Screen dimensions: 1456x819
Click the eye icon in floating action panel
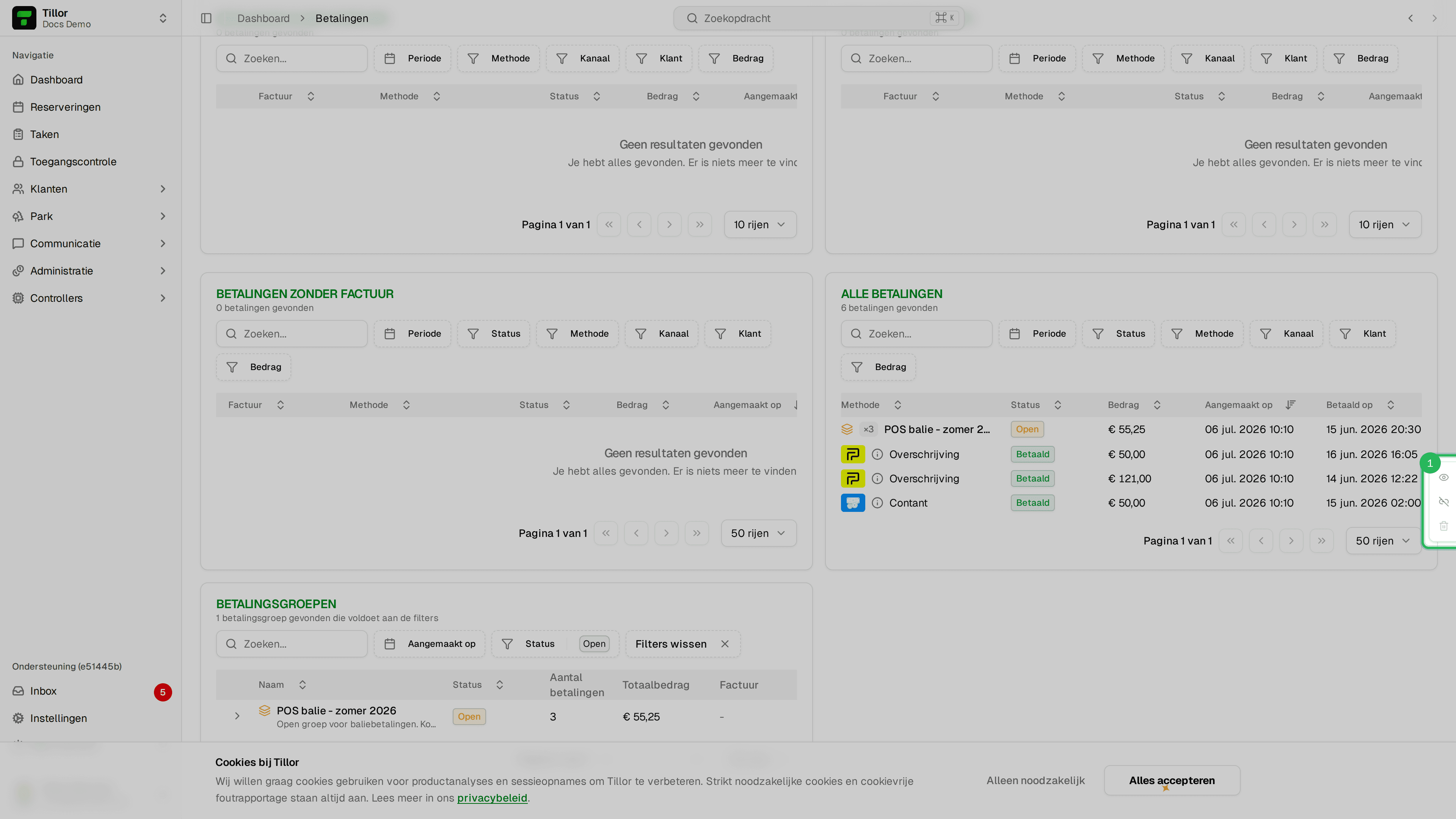[1443, 478]
